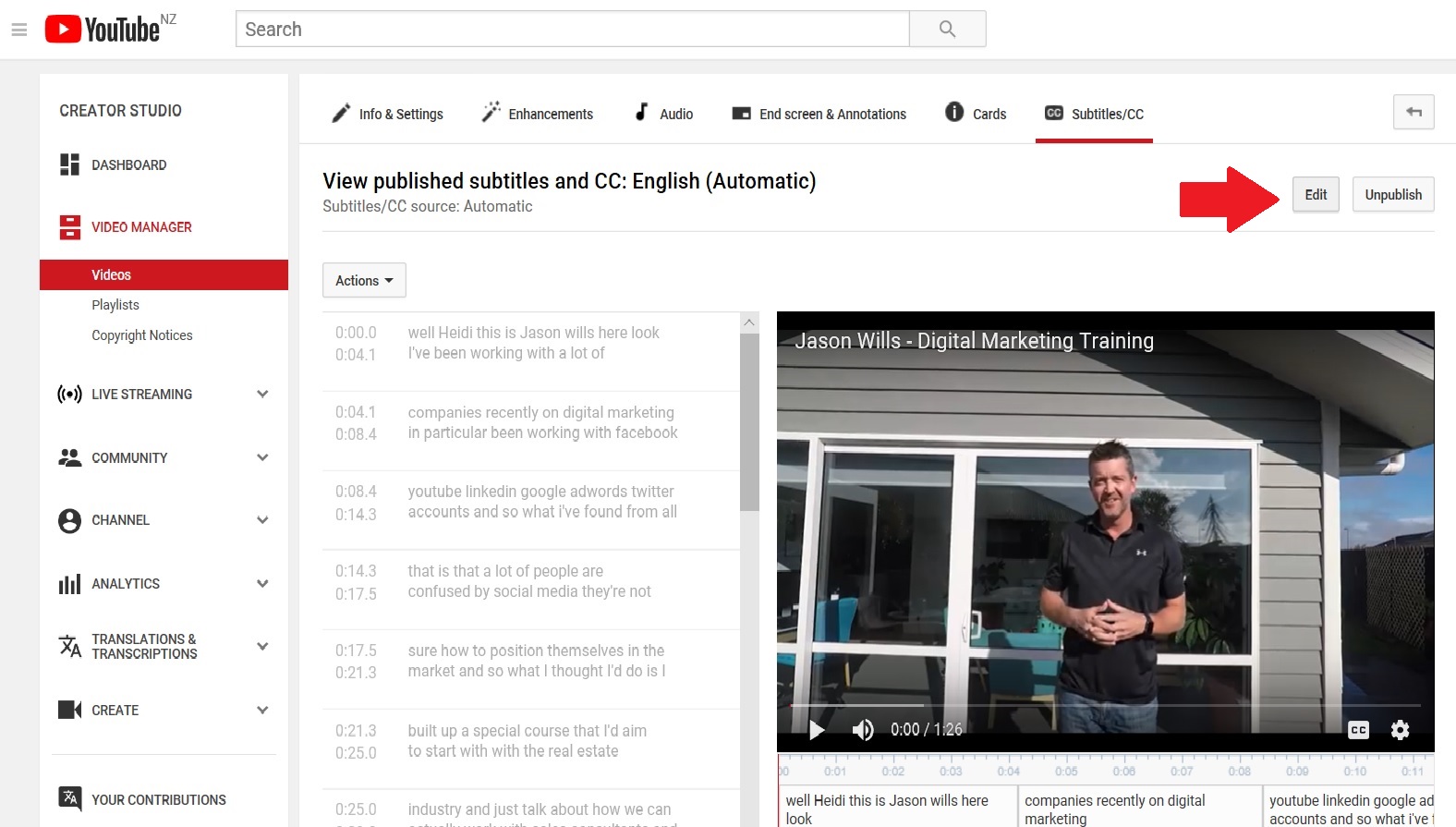Open the Actions dropdown
The height and width of the screenshot is (827, 1456).
coord(364,280)
